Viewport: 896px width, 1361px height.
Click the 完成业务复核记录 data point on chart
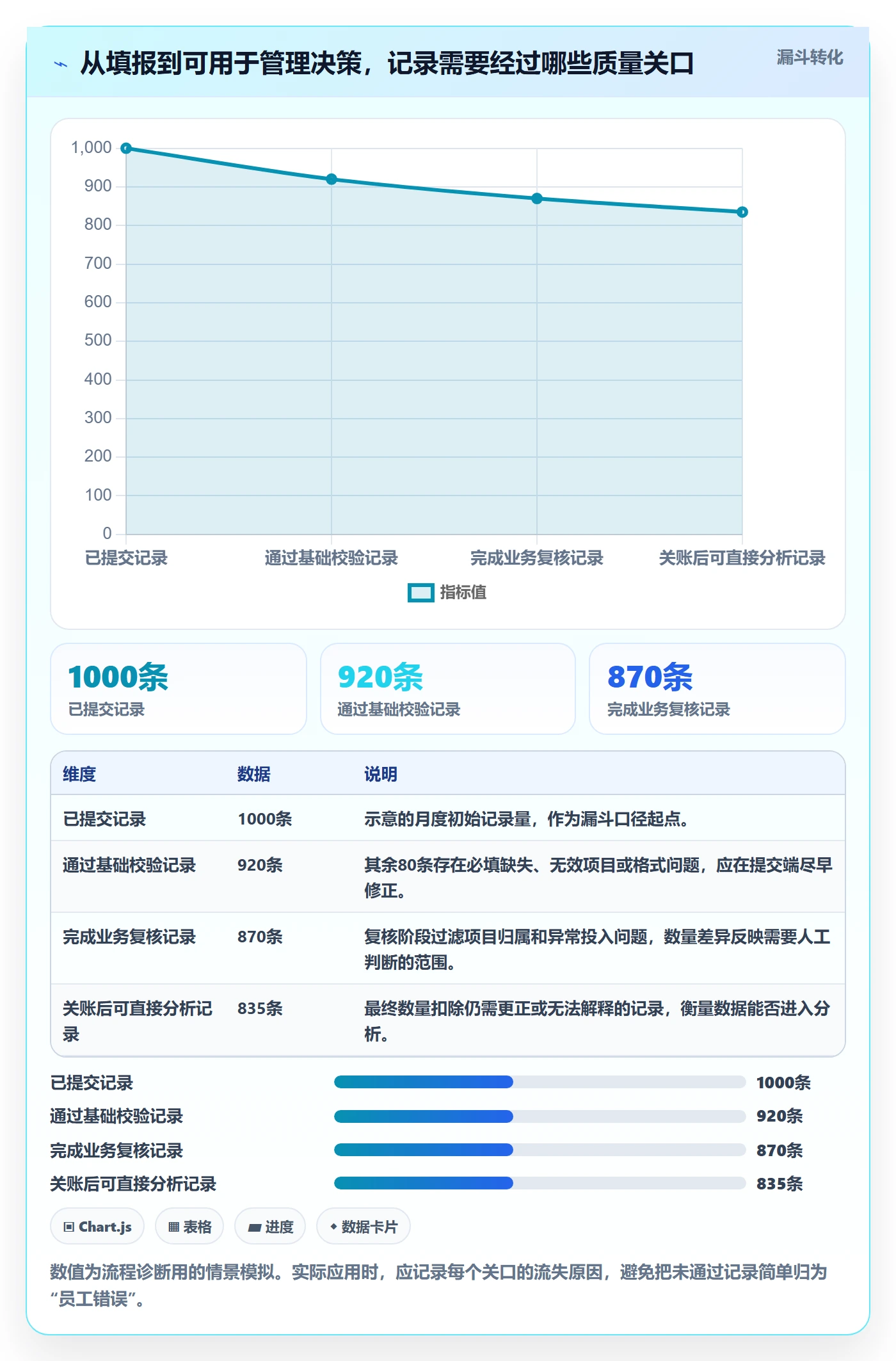coord(537,198)
